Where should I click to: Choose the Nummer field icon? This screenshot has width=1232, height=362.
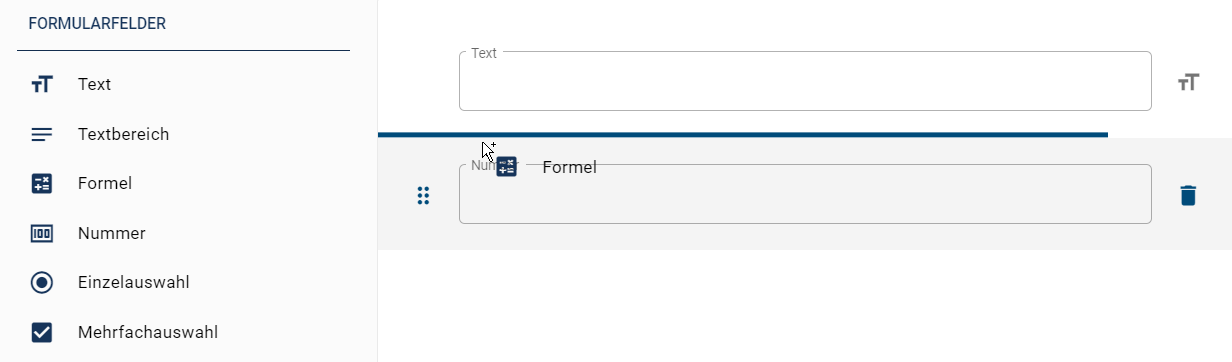[x=41, y=233]
